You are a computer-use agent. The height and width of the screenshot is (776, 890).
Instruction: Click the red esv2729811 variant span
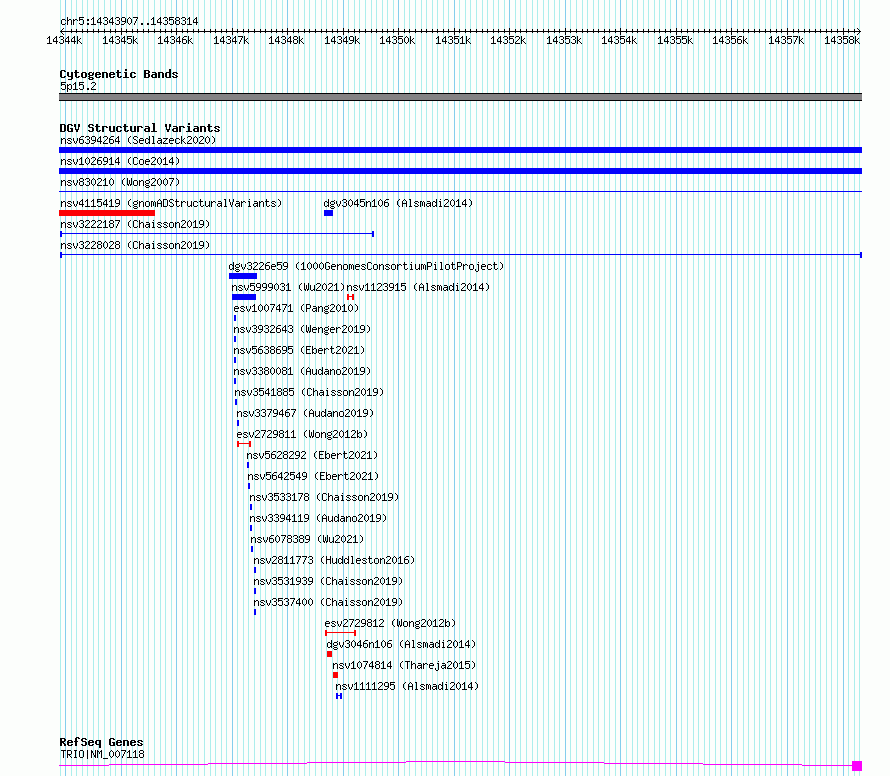tap(244, 444)
